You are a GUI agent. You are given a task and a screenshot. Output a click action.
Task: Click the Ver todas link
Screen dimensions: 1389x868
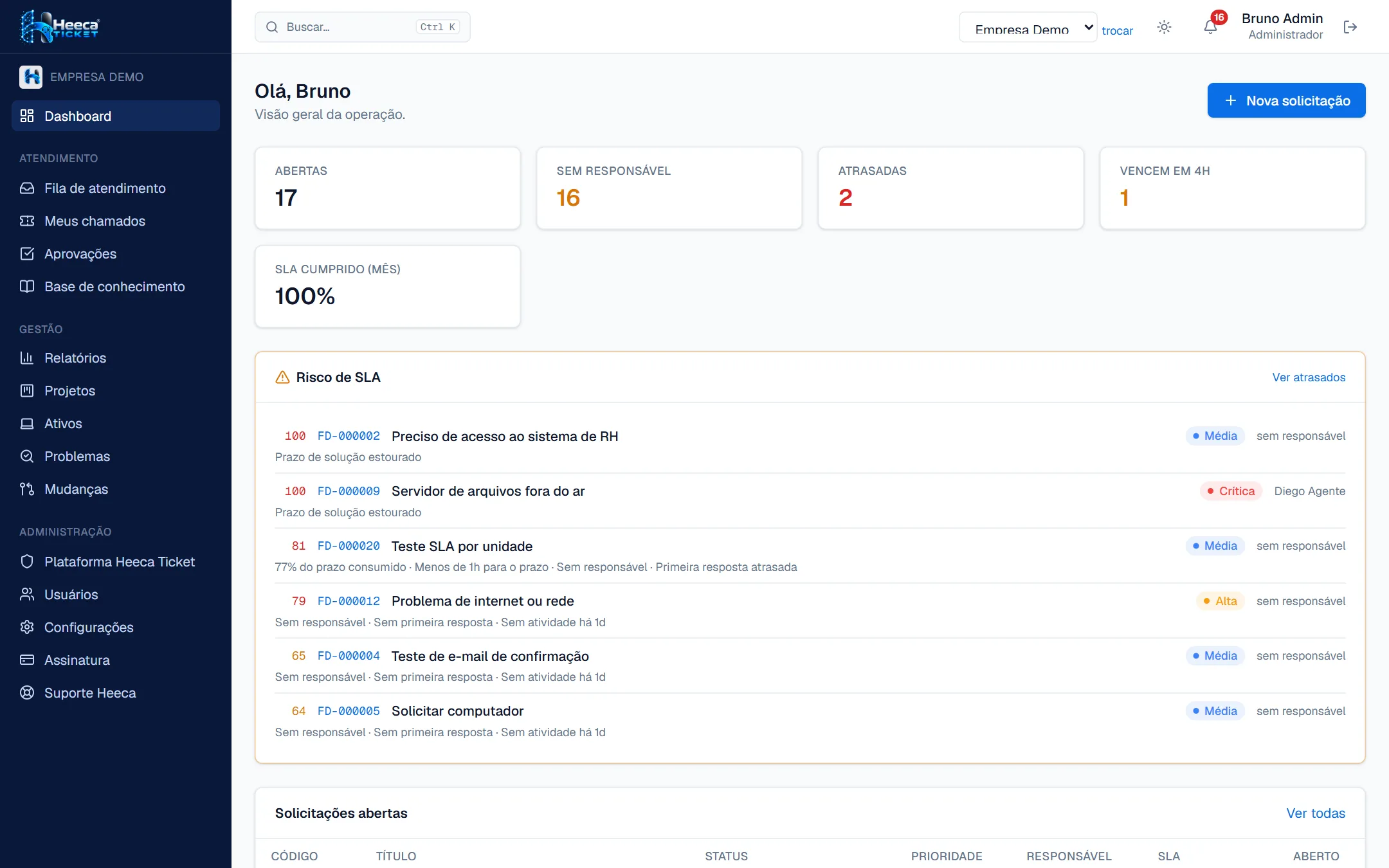(x=1316, y=813)
